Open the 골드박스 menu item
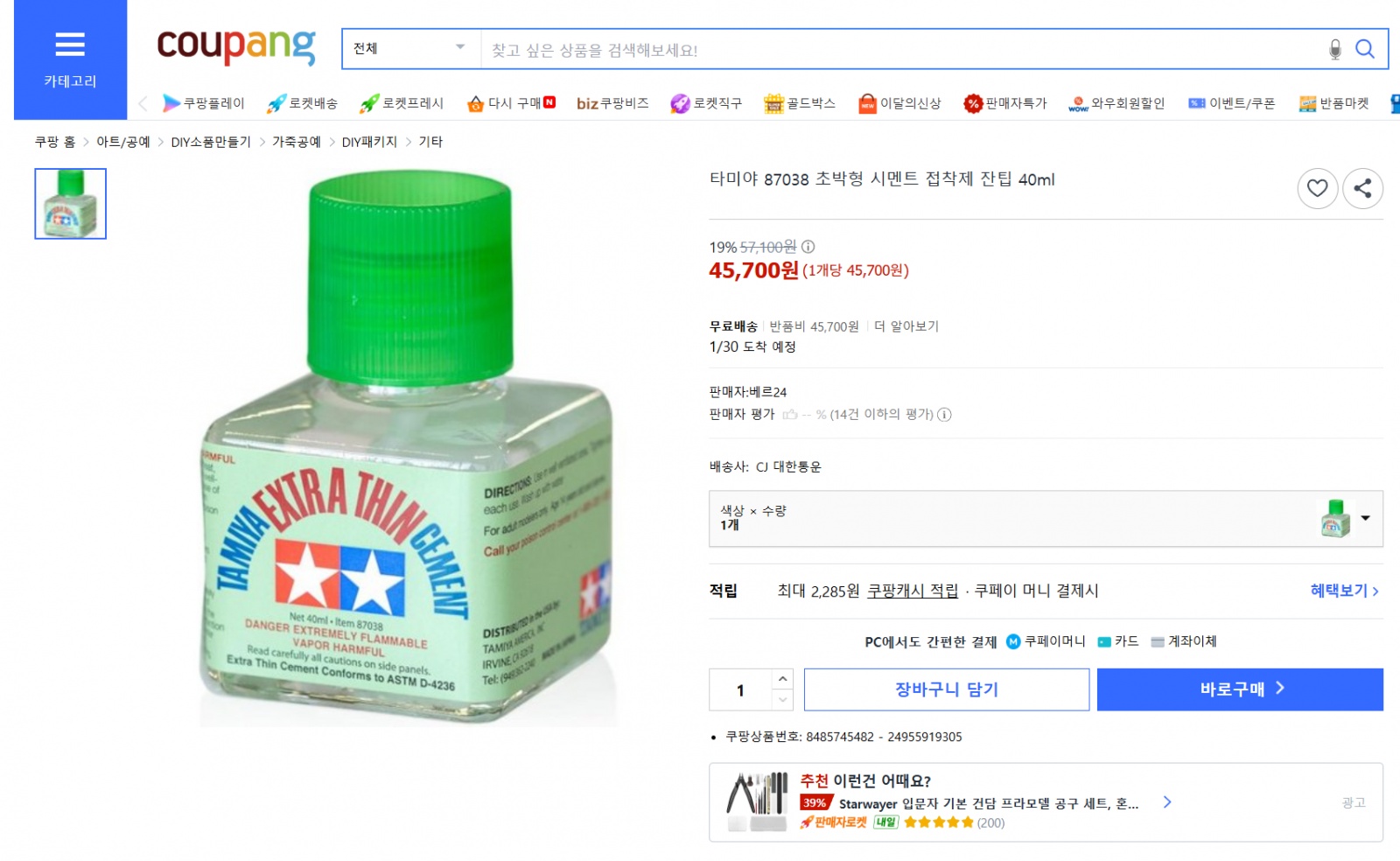 coord(800,103)
